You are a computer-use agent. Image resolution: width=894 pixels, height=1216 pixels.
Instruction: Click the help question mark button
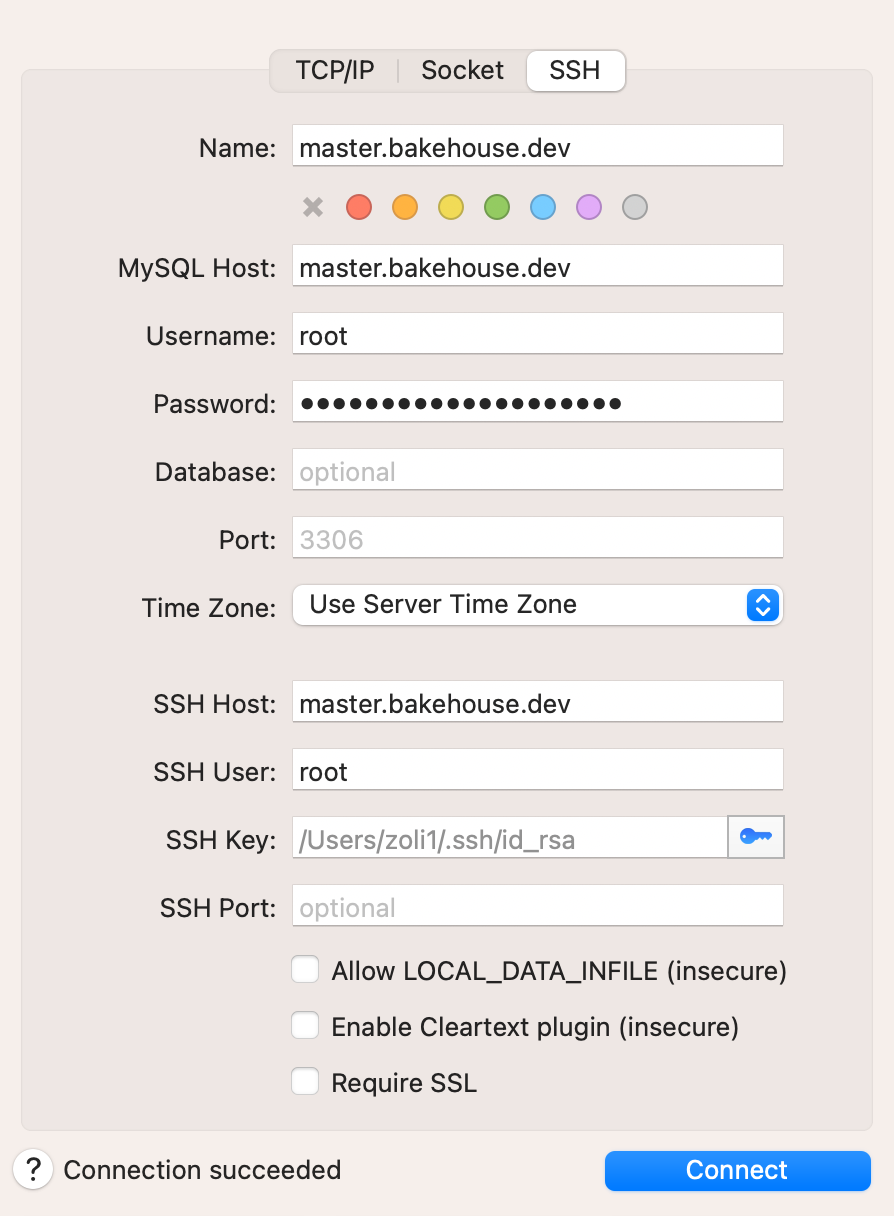coord(33,1169)
